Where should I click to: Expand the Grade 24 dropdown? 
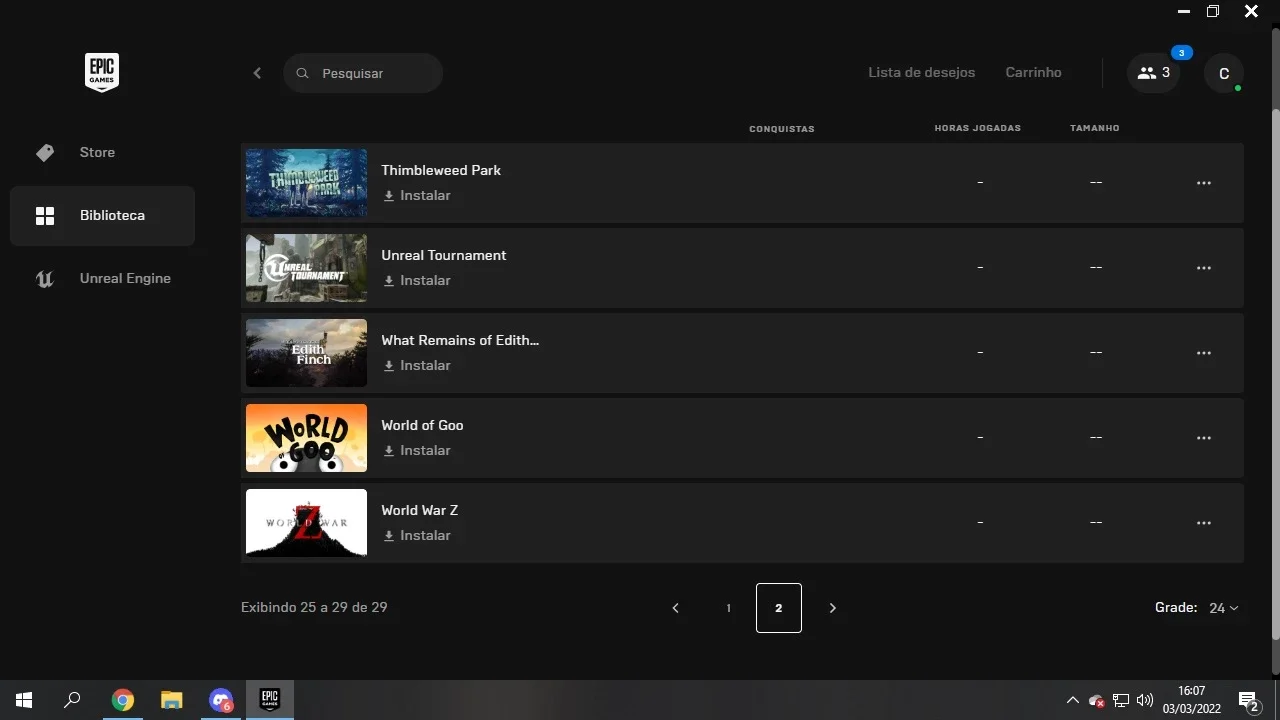coord(1223,608)
